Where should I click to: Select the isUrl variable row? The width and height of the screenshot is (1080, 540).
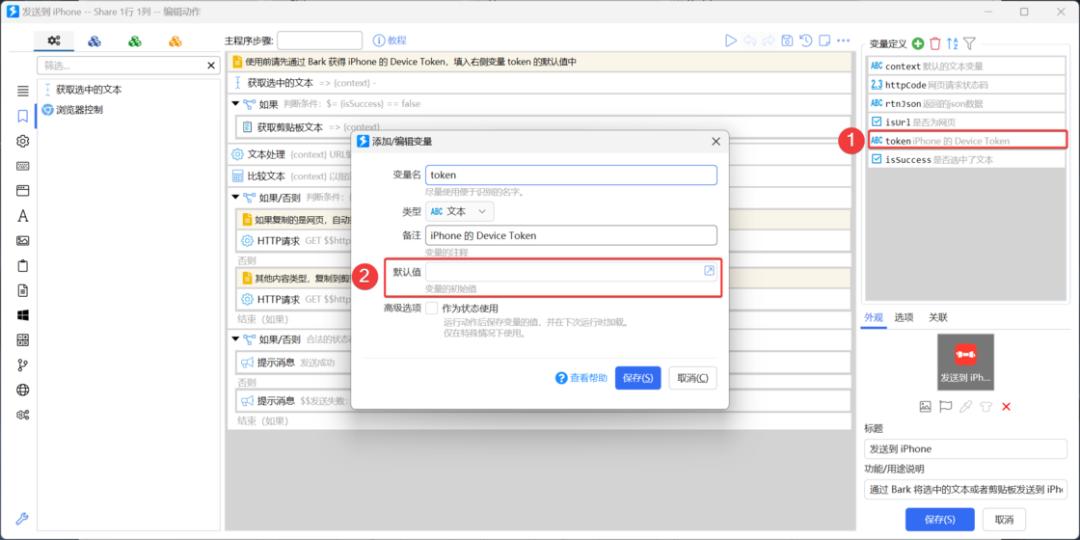pos(966,122)
